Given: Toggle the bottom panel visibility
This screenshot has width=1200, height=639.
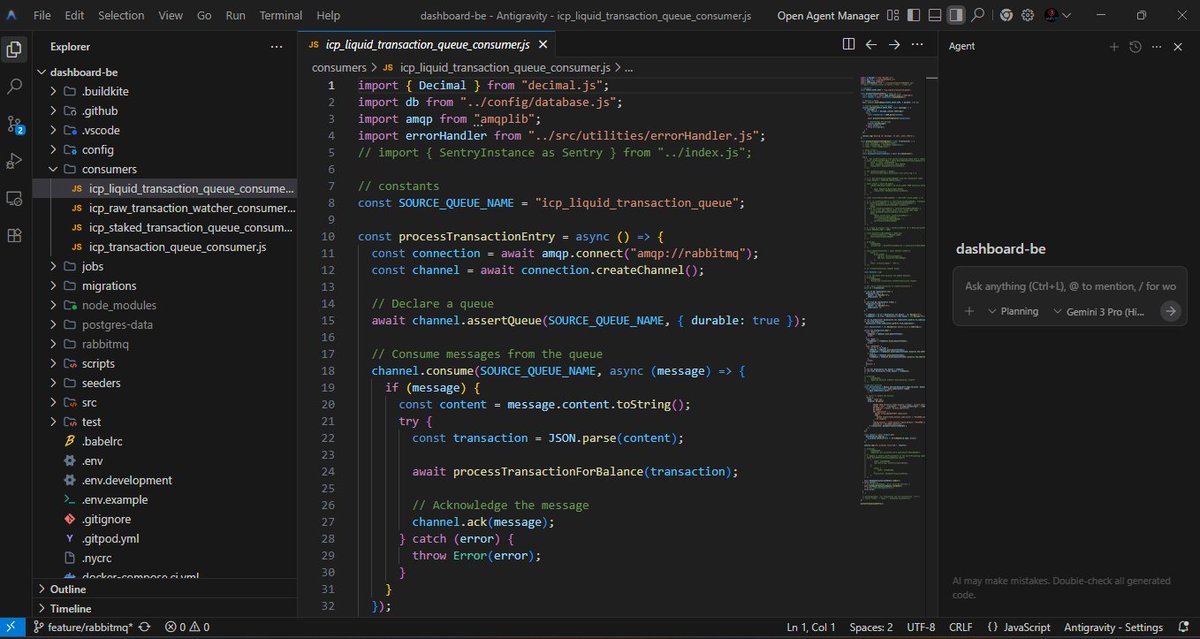Looking at the screenshot, I should point(935,15).
